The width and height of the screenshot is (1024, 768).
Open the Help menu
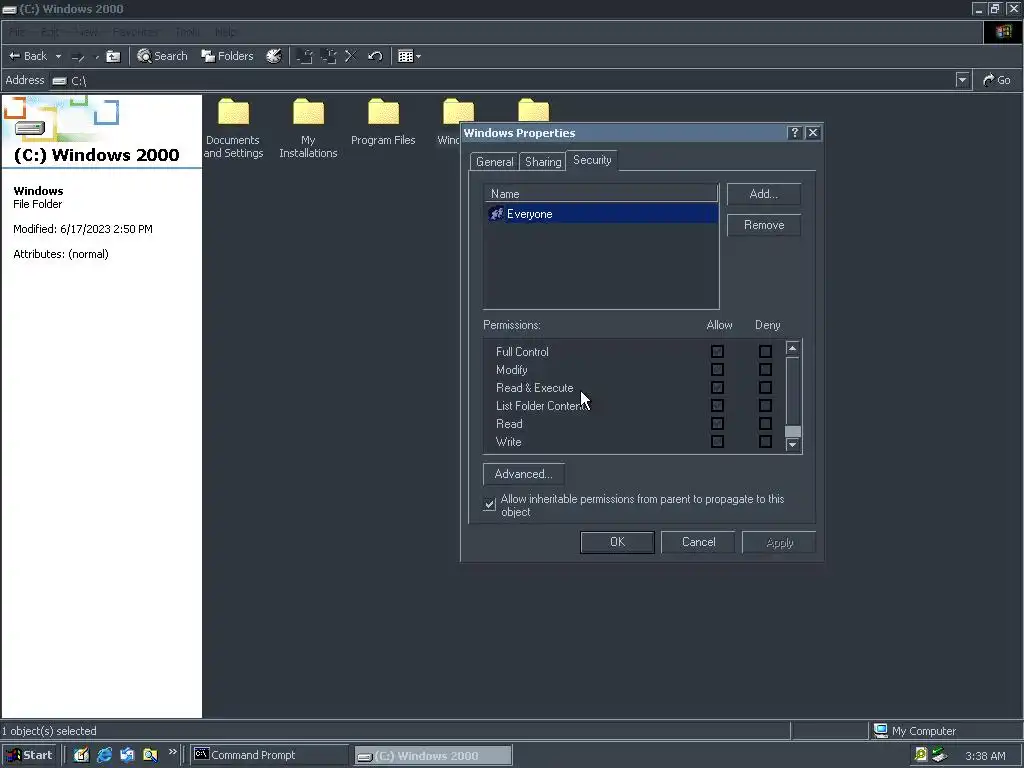[225, 32]
